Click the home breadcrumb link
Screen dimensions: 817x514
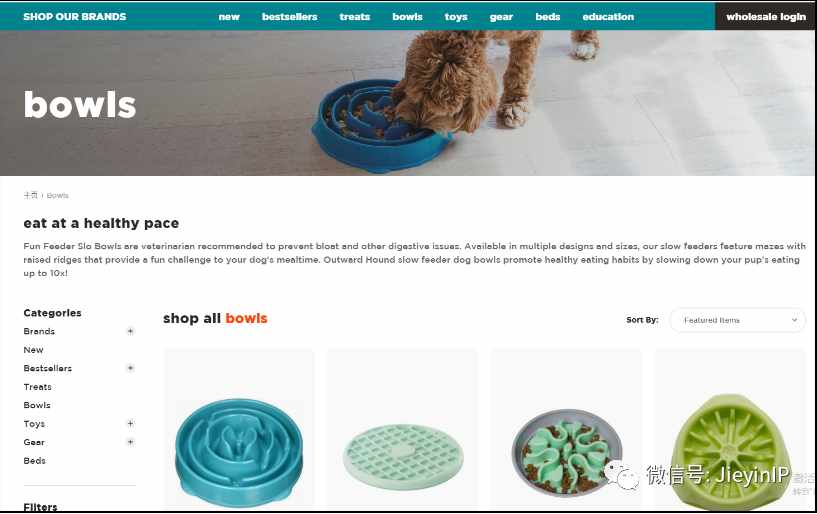(30, 195)
